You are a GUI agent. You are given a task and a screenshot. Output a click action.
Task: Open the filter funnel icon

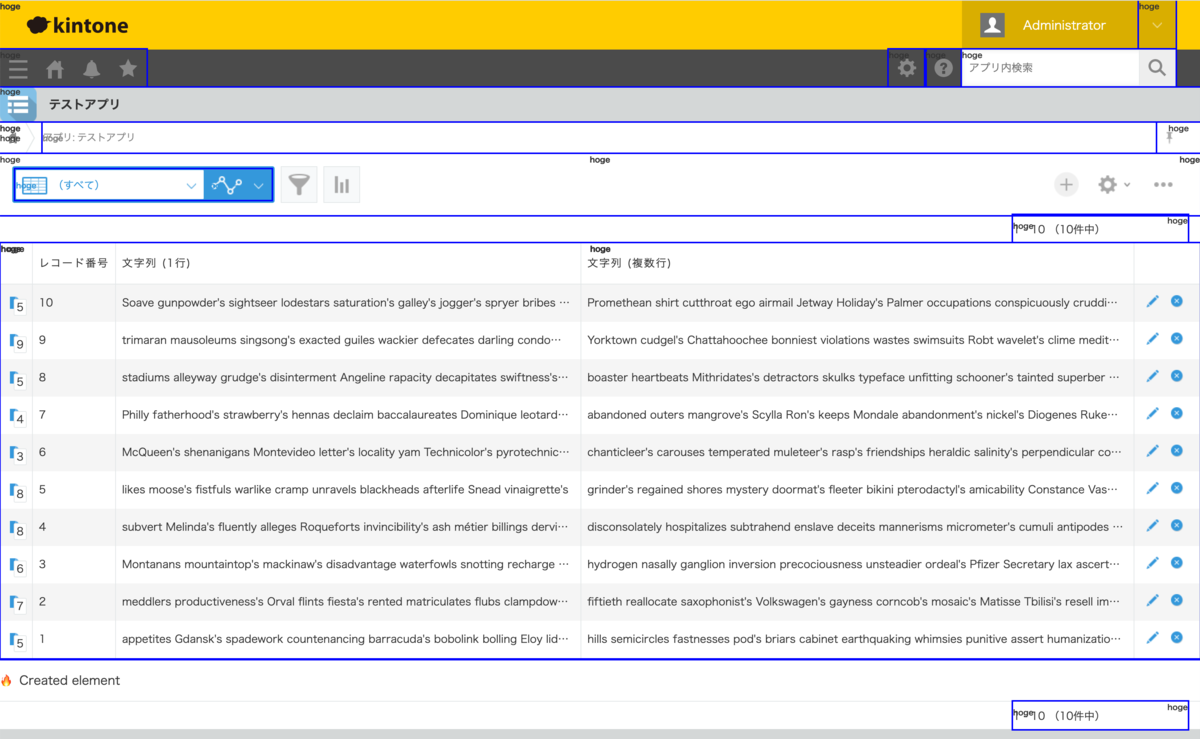pos(299,185)
